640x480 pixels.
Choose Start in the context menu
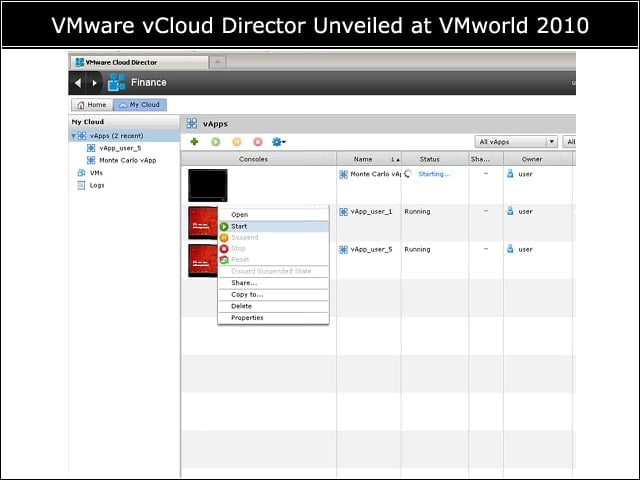coord(273,227)
